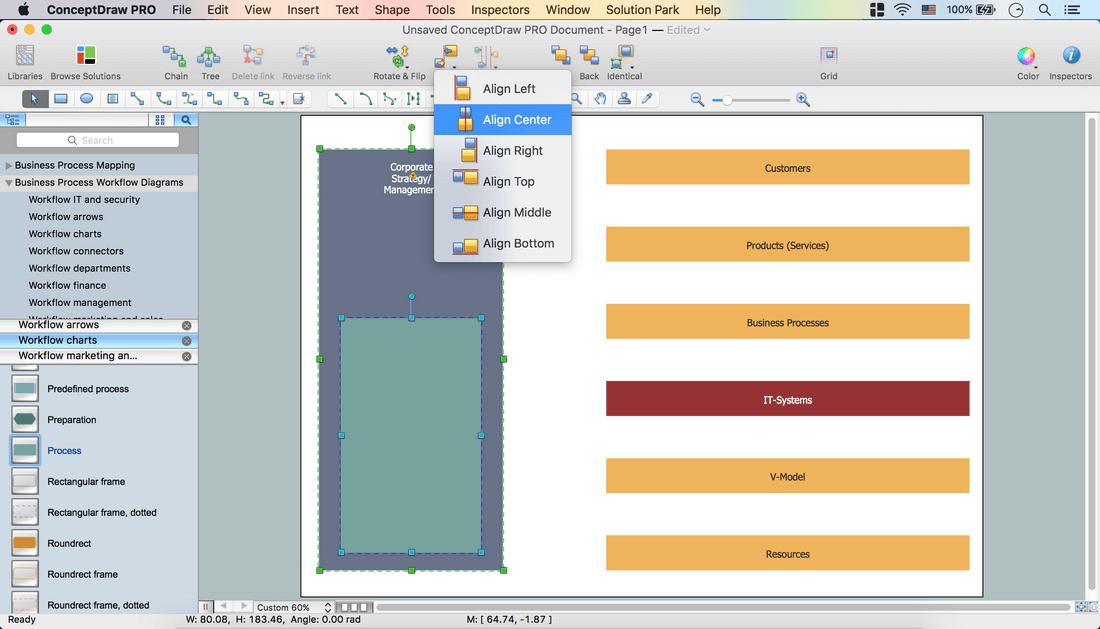Click the Customers box on canvas
This screenshot has height=629, width=1100.
(x=787, y=168)
